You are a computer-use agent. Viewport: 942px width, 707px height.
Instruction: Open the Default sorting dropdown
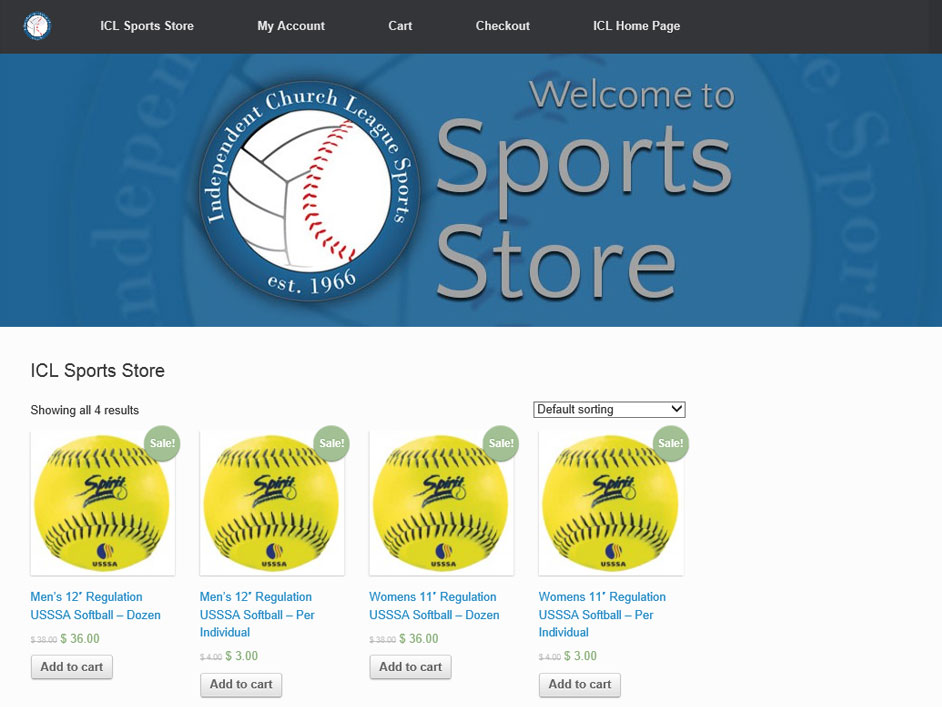pos(609,409)
